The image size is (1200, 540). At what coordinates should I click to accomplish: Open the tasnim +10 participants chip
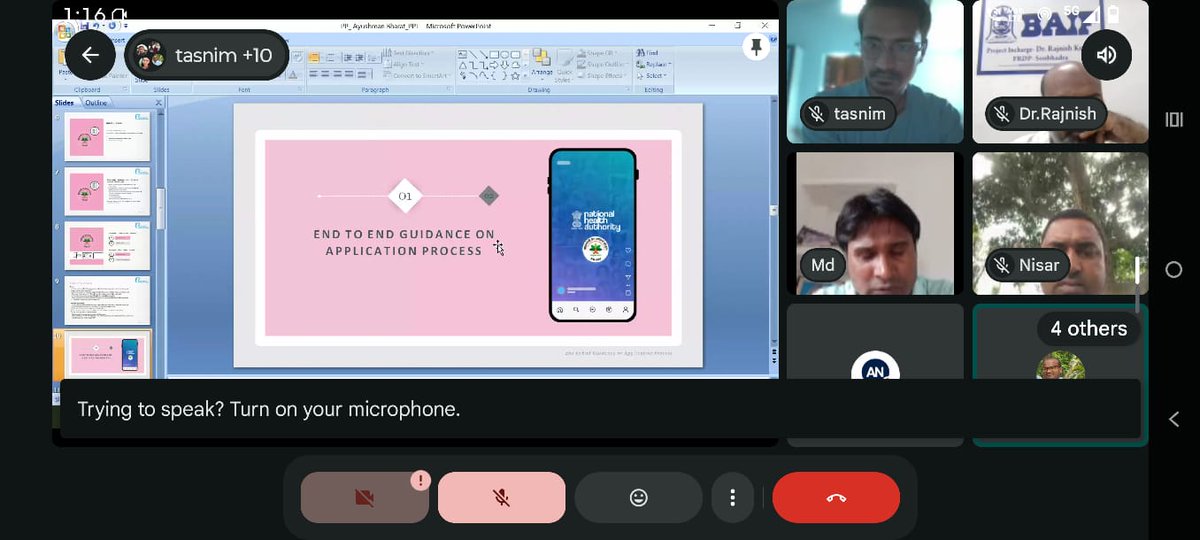point(207,55)
